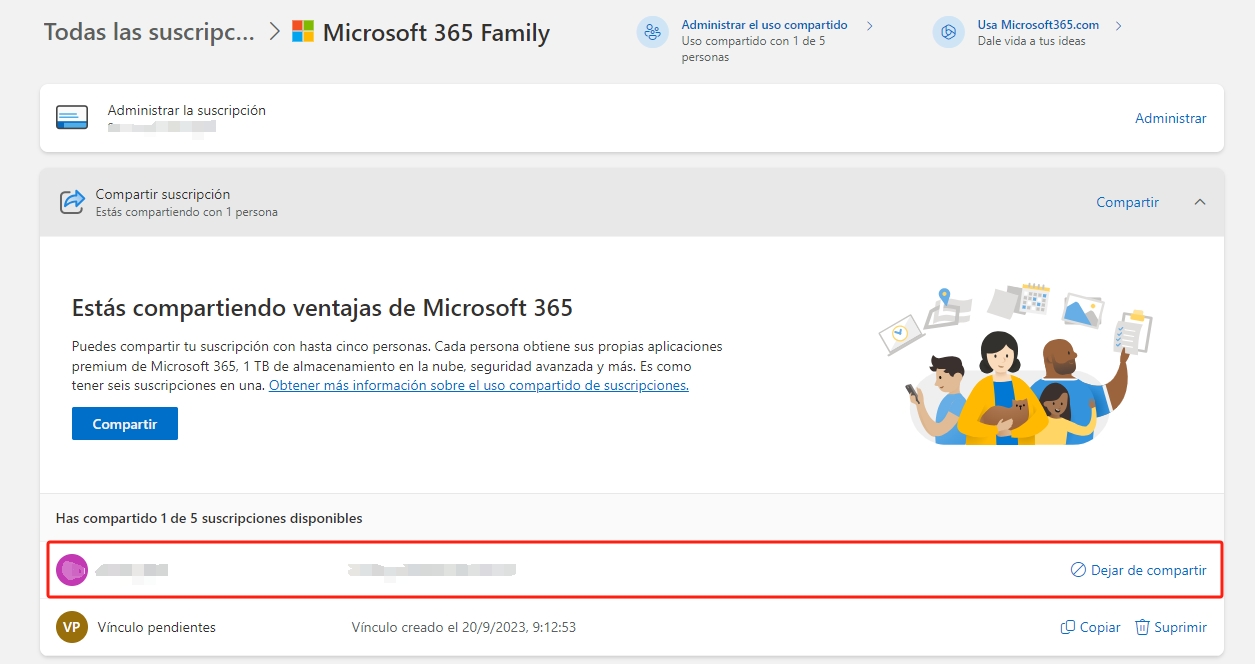Click the Compartir suscripción header text
This screenshot has height=664, width=1255.
163,194
